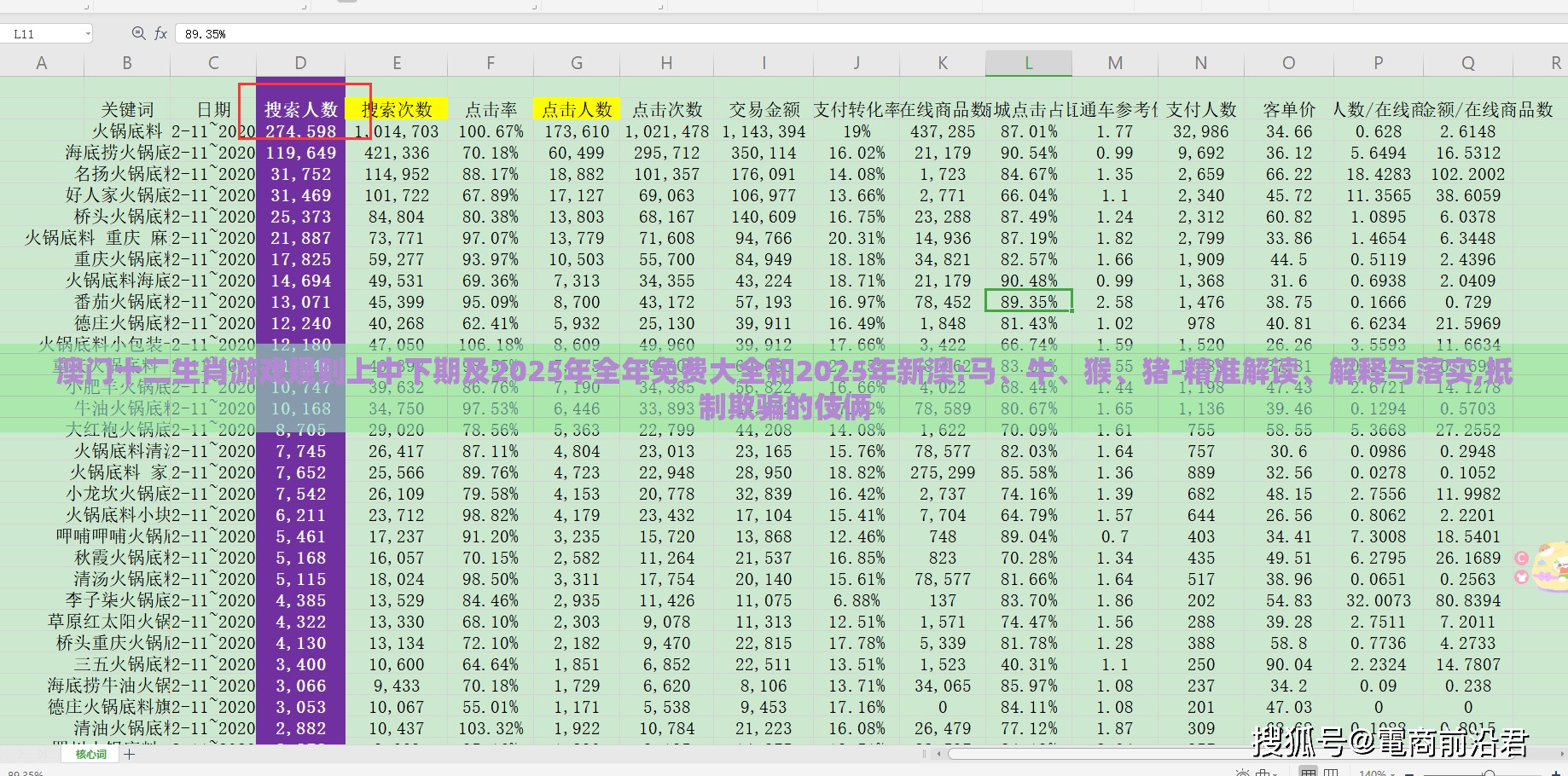The height and width of the screenshot is (776, 1568).
Task: Select cell with value 275,299
Action: coord(943,472)
